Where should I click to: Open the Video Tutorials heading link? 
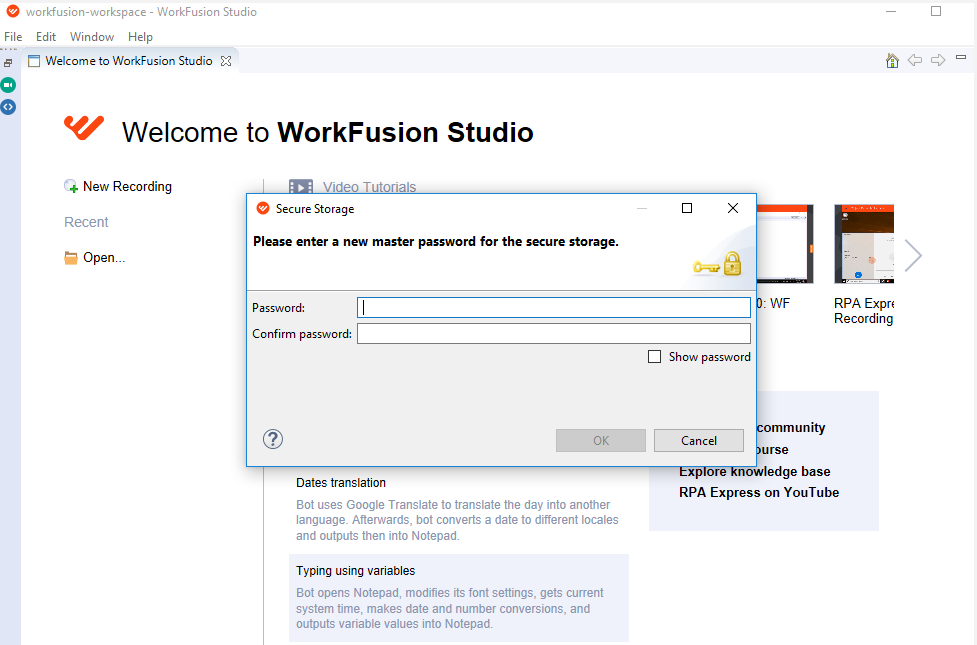tap(369, 187)
